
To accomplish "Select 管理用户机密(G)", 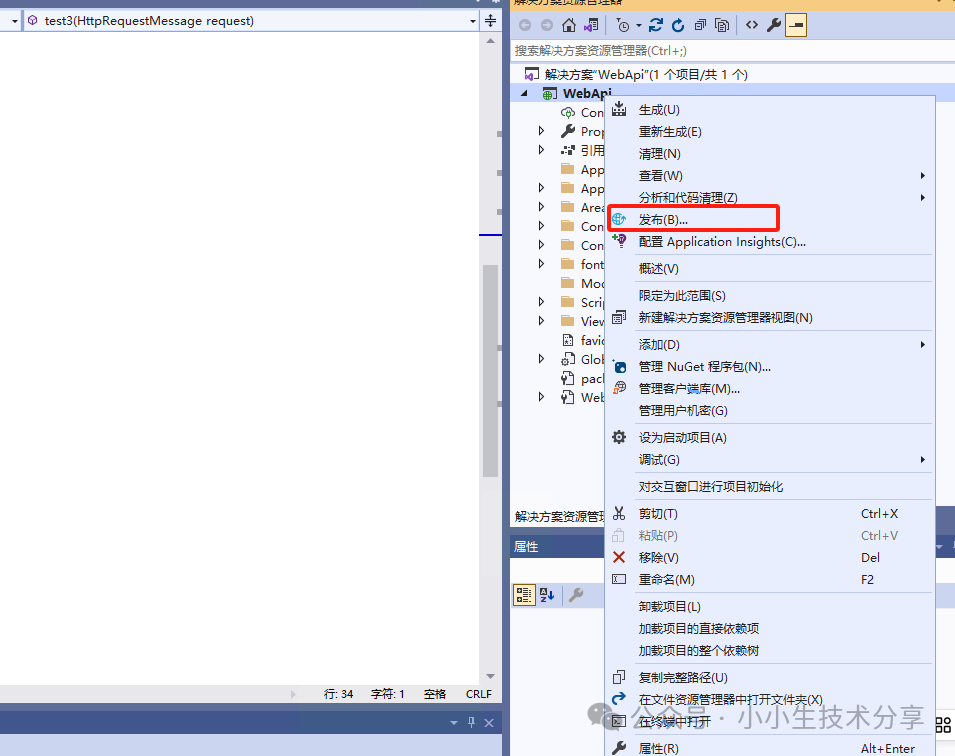I will click(770, 411).
